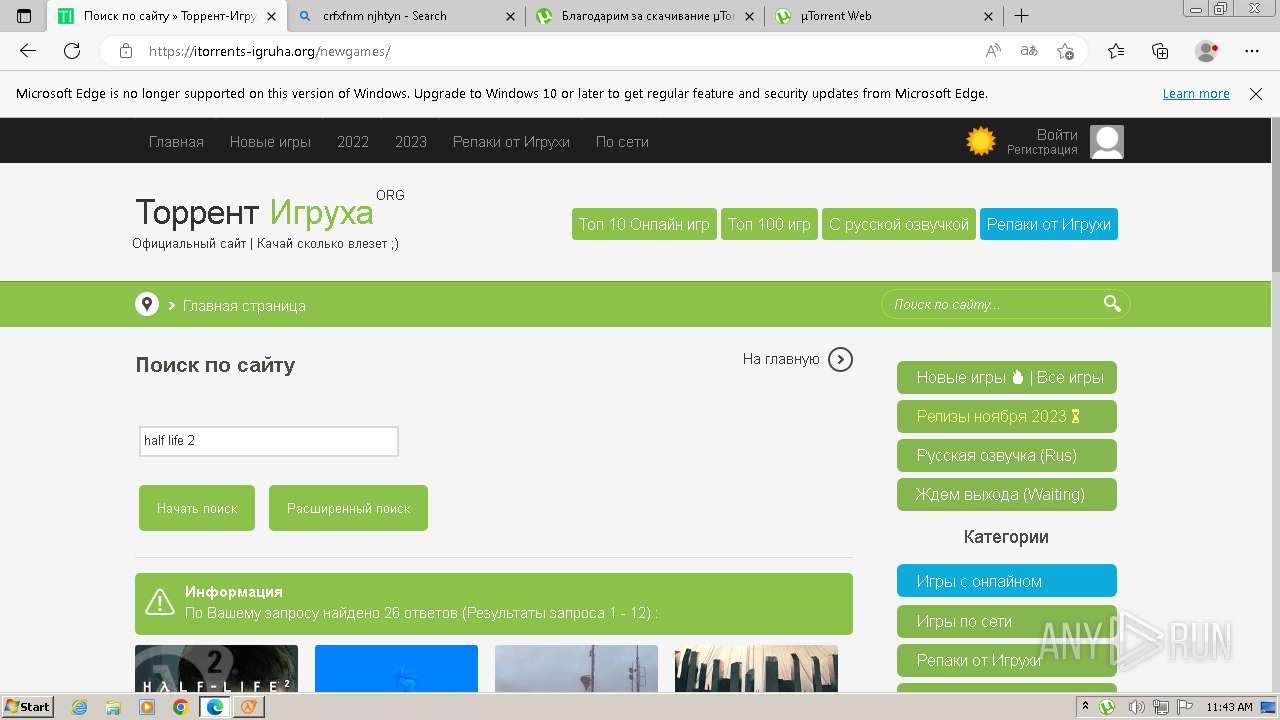The height and width of the screenshot is (720, 1280).
Task: Open Ждем выхода (Waiting) sidebar button
Action: tap(1007, 494)
